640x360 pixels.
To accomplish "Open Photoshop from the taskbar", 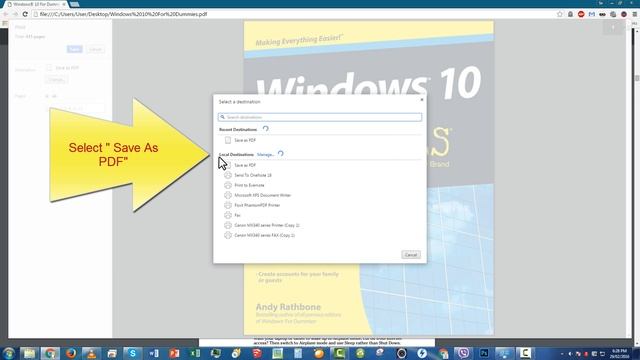I will (484, 353).
